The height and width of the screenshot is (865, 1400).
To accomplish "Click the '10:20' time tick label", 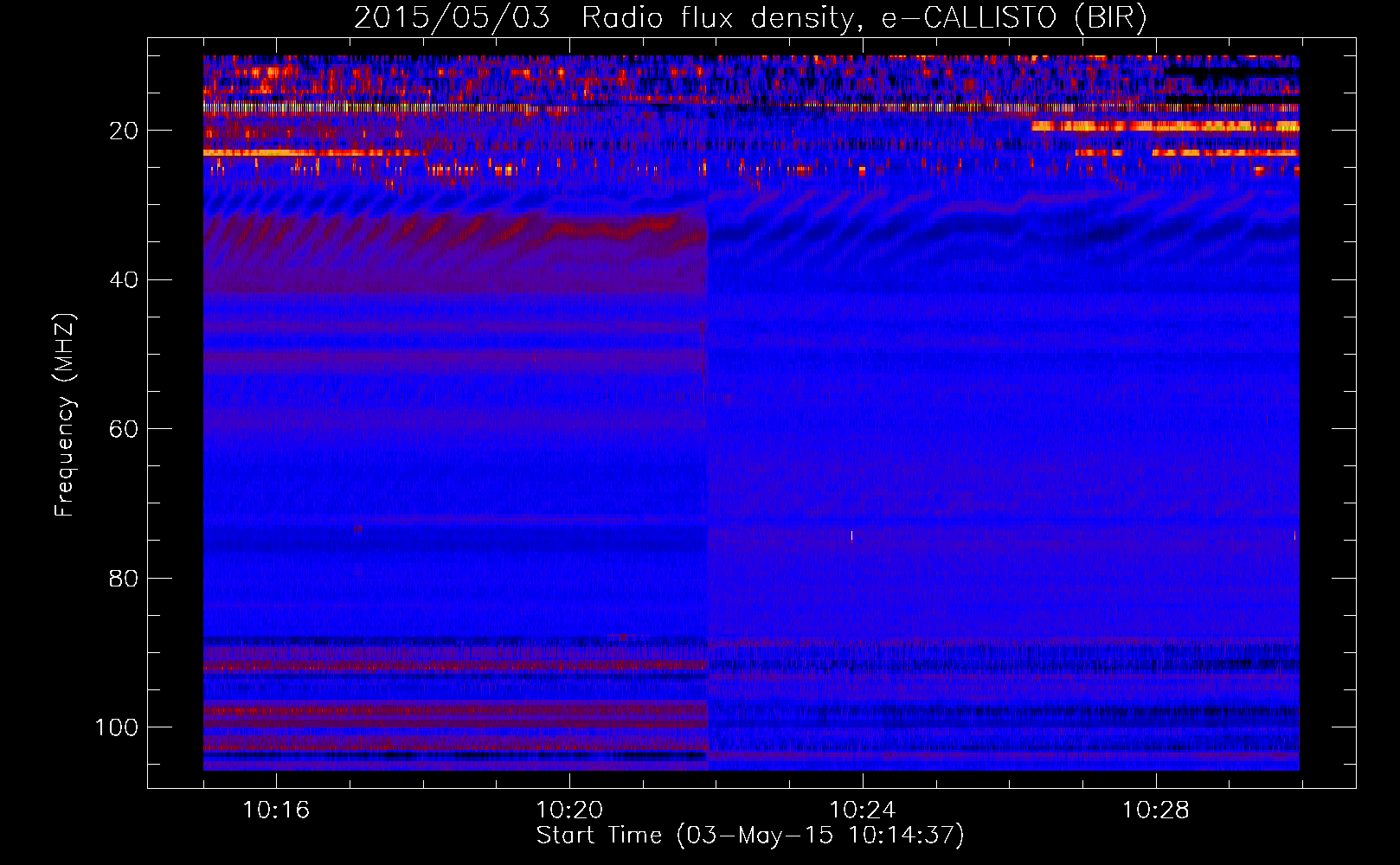I will 569,811.
